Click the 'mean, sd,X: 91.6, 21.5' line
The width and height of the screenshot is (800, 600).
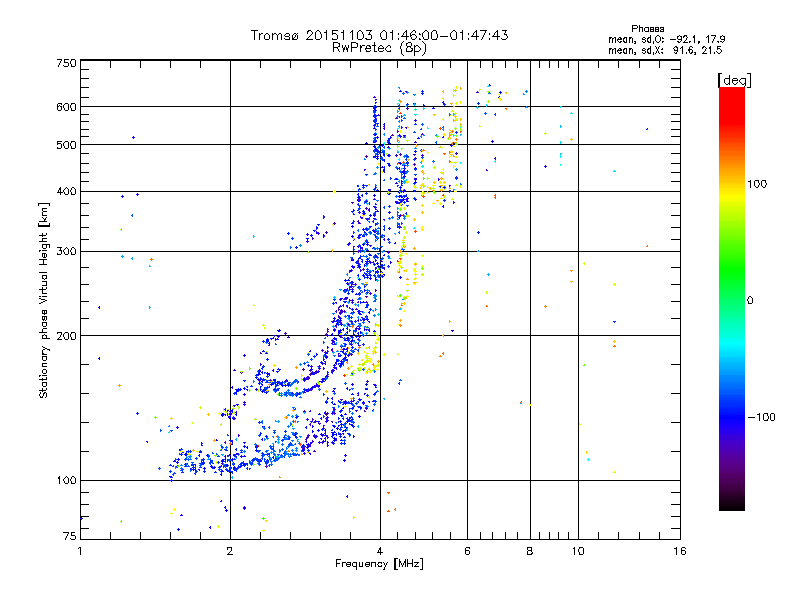pos(665,51)
